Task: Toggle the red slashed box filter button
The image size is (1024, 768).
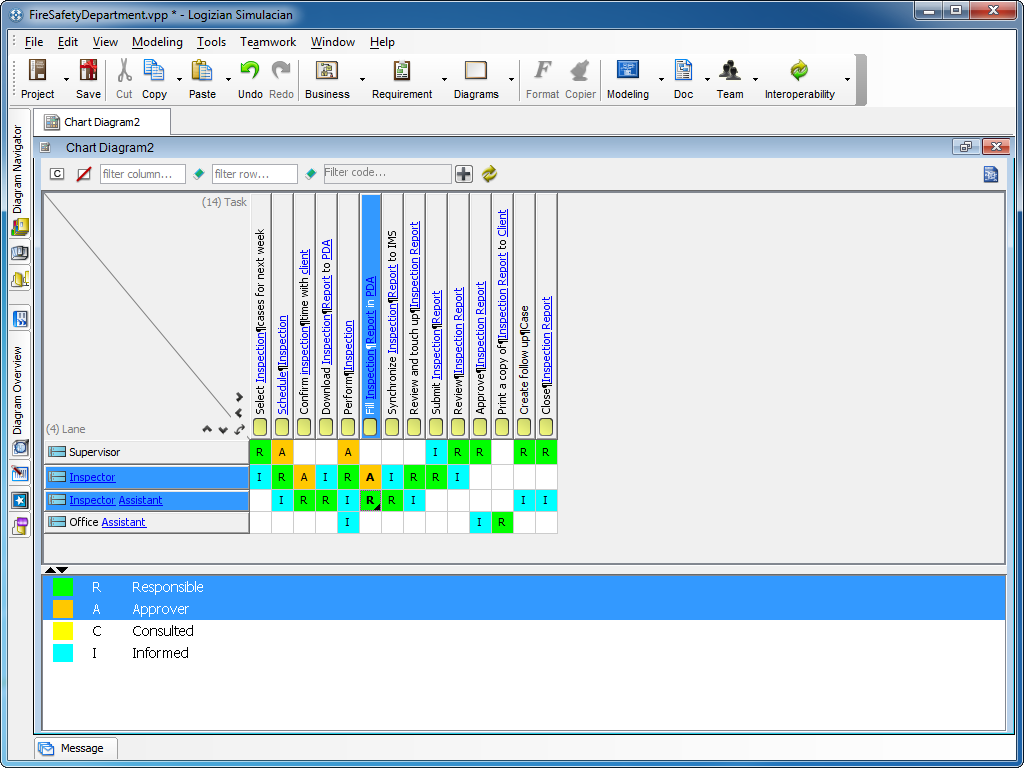Action: click(x=83, y=174)
